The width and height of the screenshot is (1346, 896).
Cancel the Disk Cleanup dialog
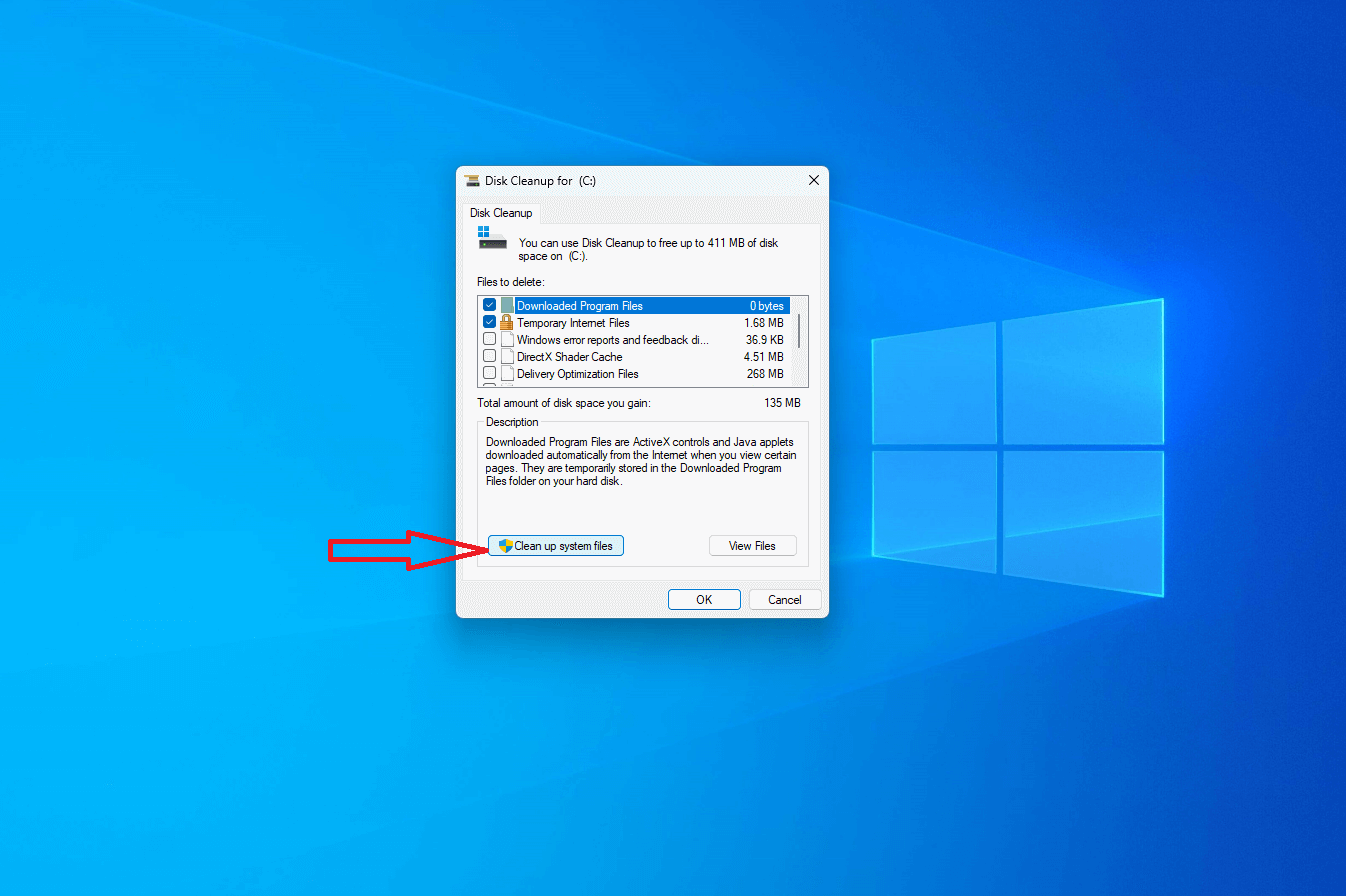point(785,600)
